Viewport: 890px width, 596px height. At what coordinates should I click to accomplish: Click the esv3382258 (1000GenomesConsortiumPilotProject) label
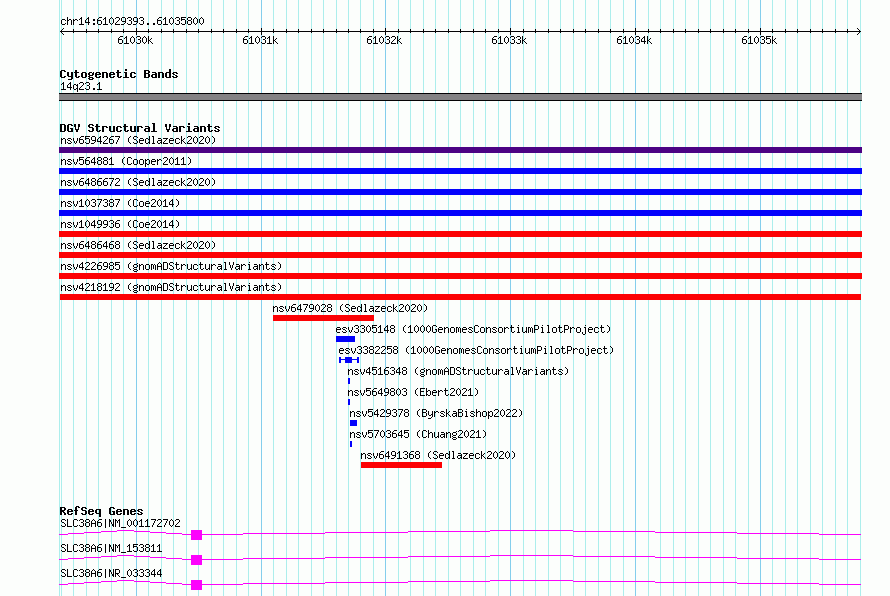click(476, 350)
